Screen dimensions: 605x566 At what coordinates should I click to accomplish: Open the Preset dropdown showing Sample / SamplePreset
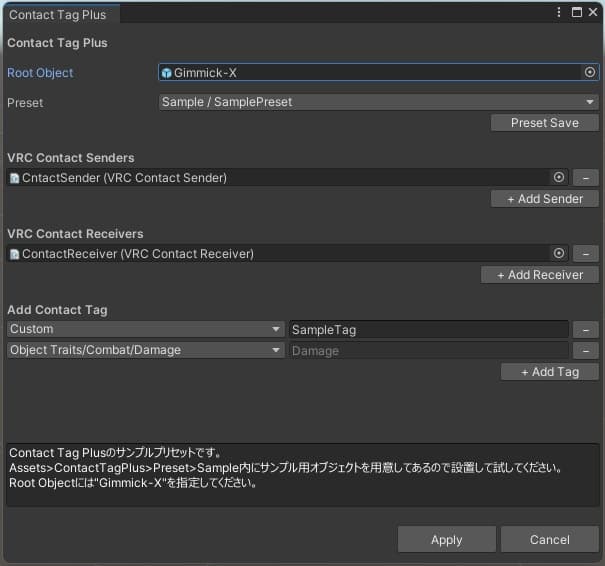(379, 102)
